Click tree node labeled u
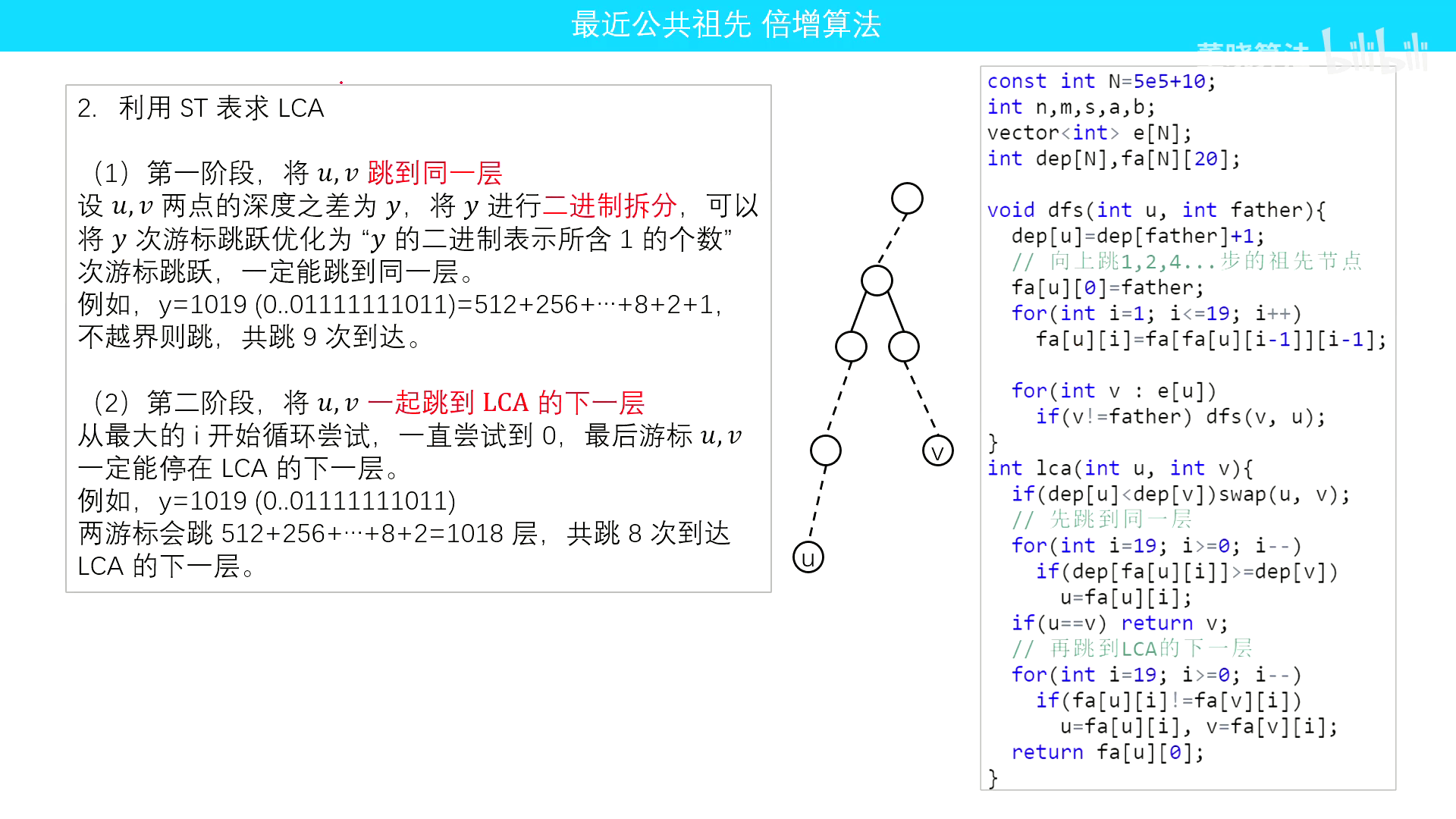1456x819 pixels. click(807, 557)
